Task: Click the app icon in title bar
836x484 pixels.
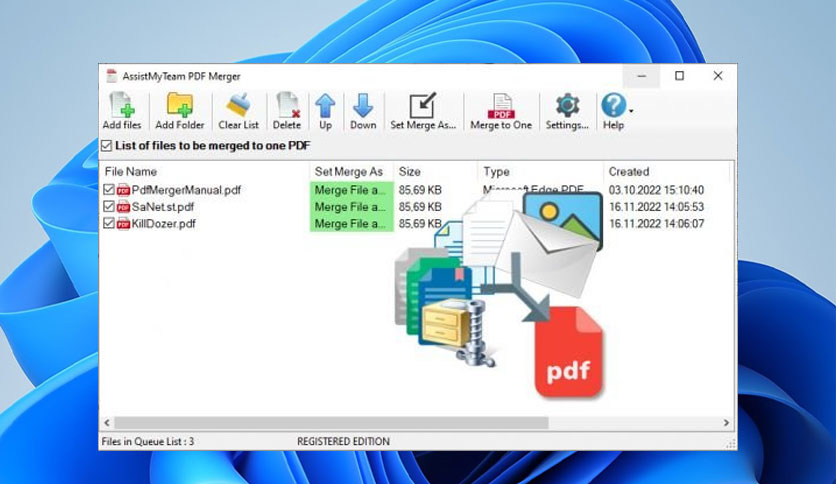Action: click(x=111, y=76)
